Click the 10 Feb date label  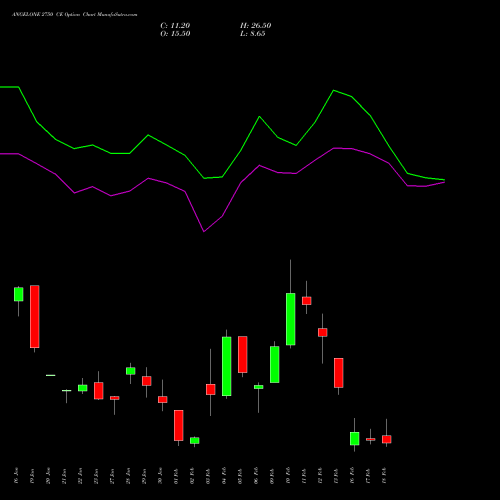(288, 476)
